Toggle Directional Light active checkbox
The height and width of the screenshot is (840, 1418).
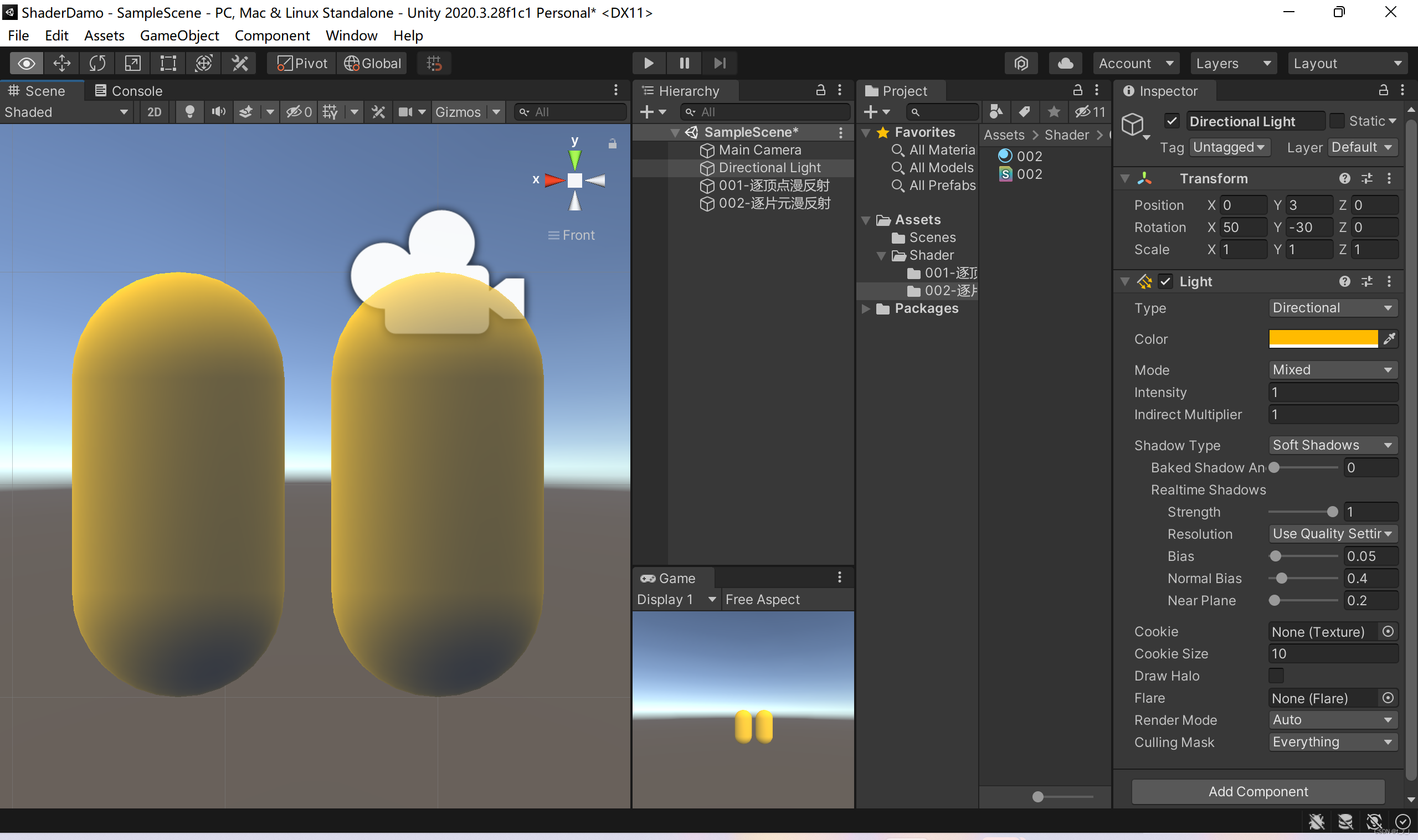1172,121
